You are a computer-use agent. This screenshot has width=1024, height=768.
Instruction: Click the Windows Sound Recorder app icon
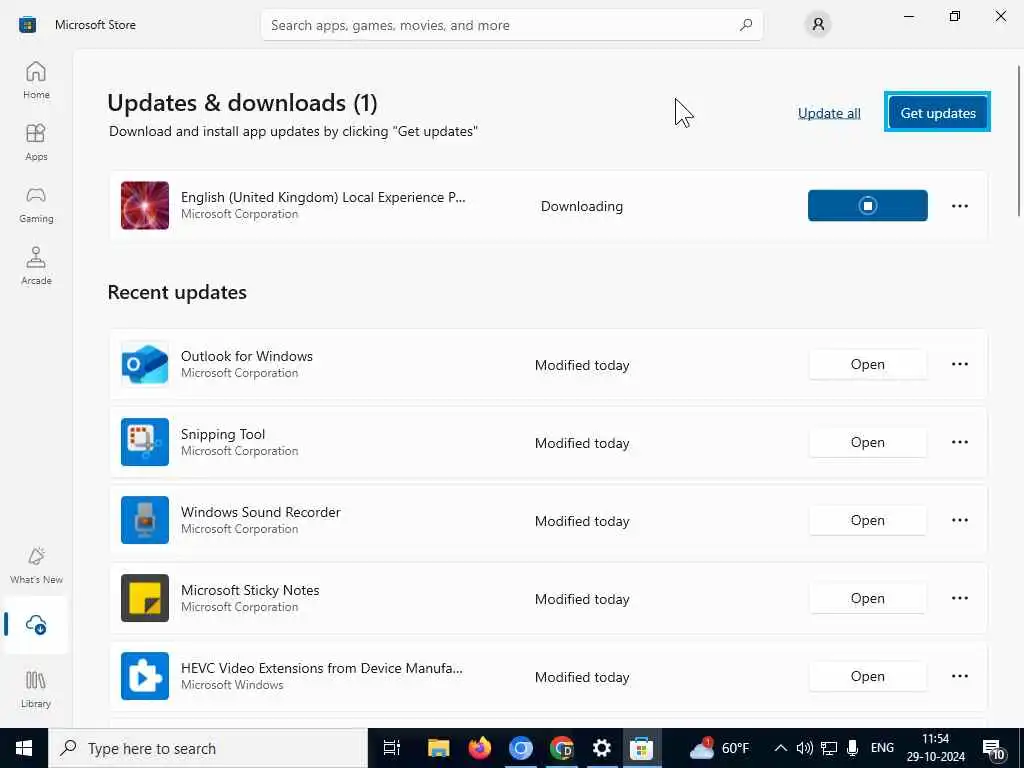[x=145, y=520]
